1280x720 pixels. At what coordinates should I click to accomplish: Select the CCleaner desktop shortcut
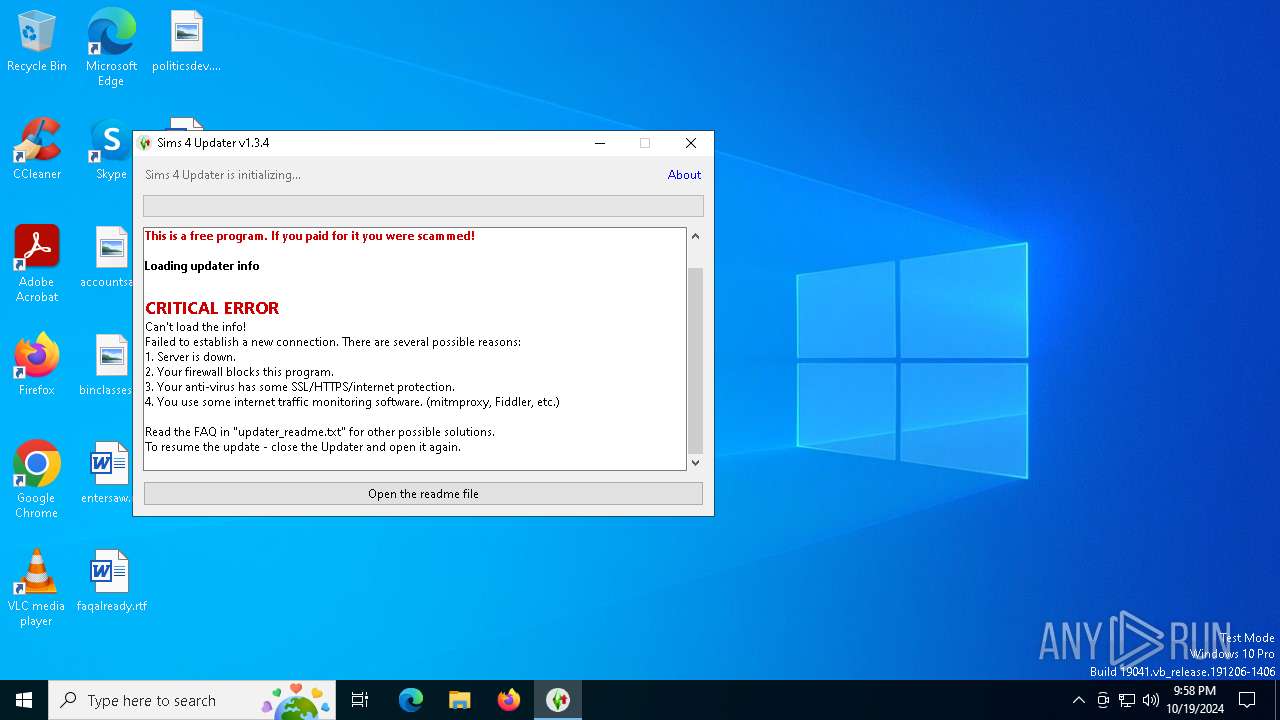click(x=37, y=149)
